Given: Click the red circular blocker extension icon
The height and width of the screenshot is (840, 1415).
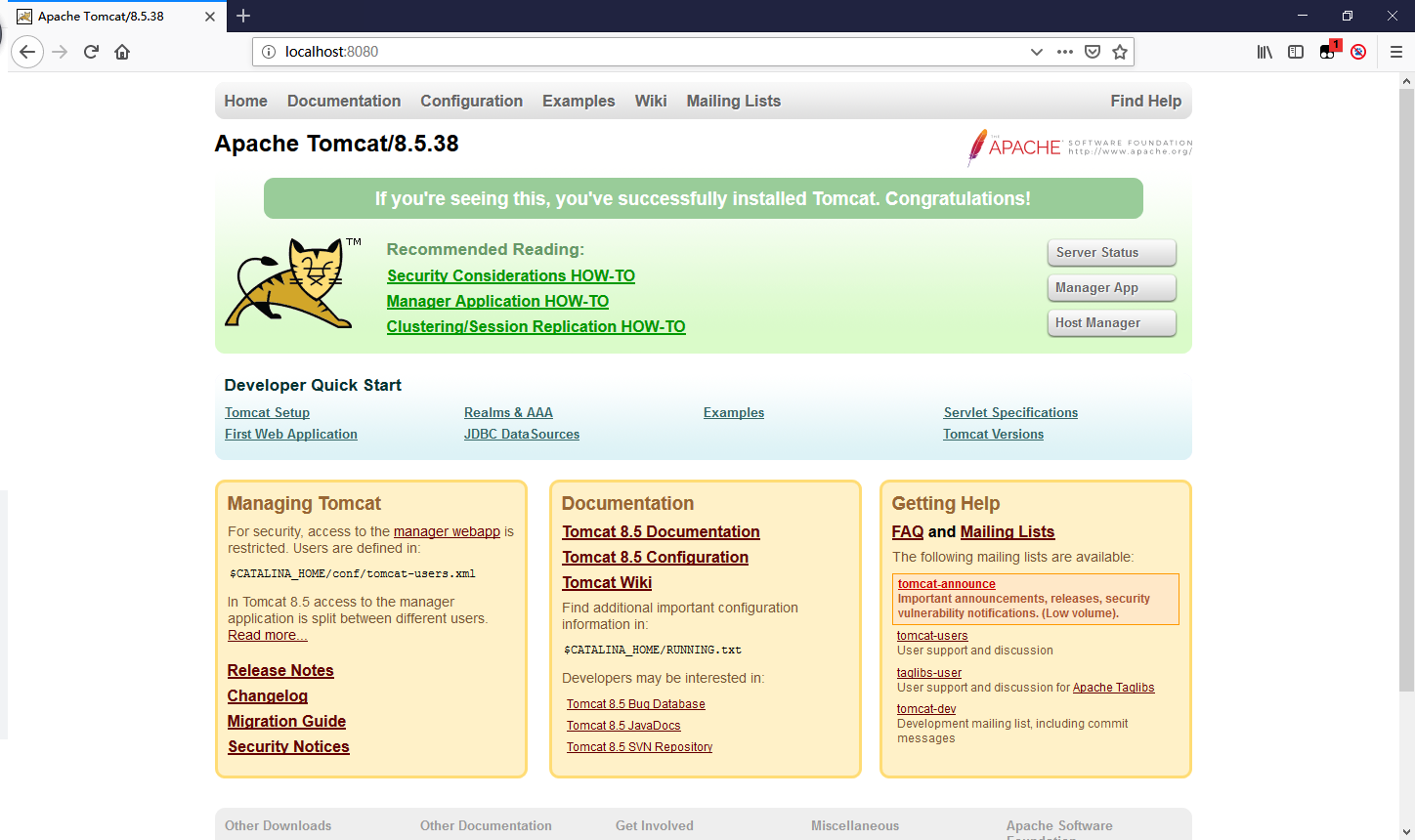Looking at the screenshot, I should (1358, 52).
